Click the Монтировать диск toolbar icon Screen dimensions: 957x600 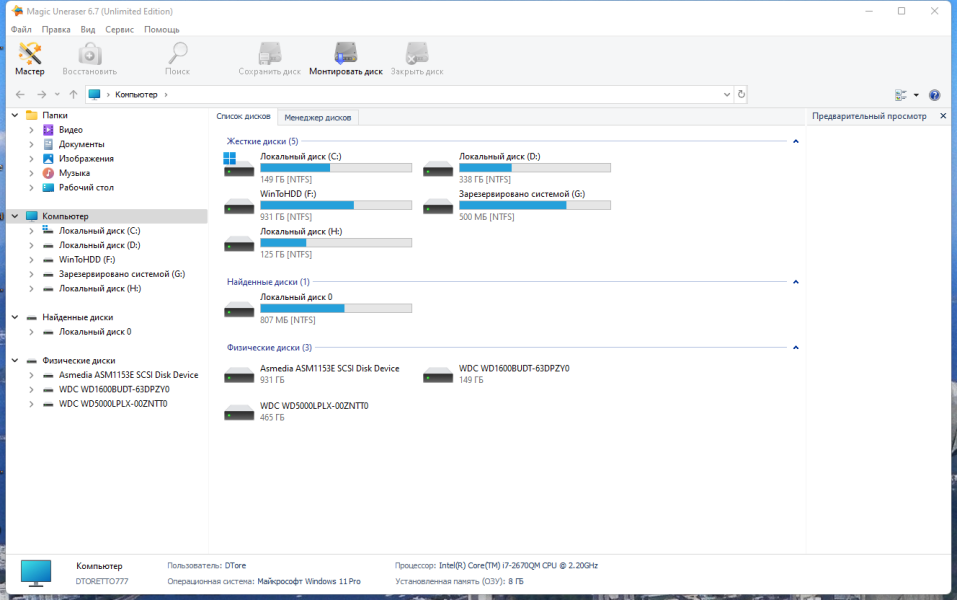(345, 59)
